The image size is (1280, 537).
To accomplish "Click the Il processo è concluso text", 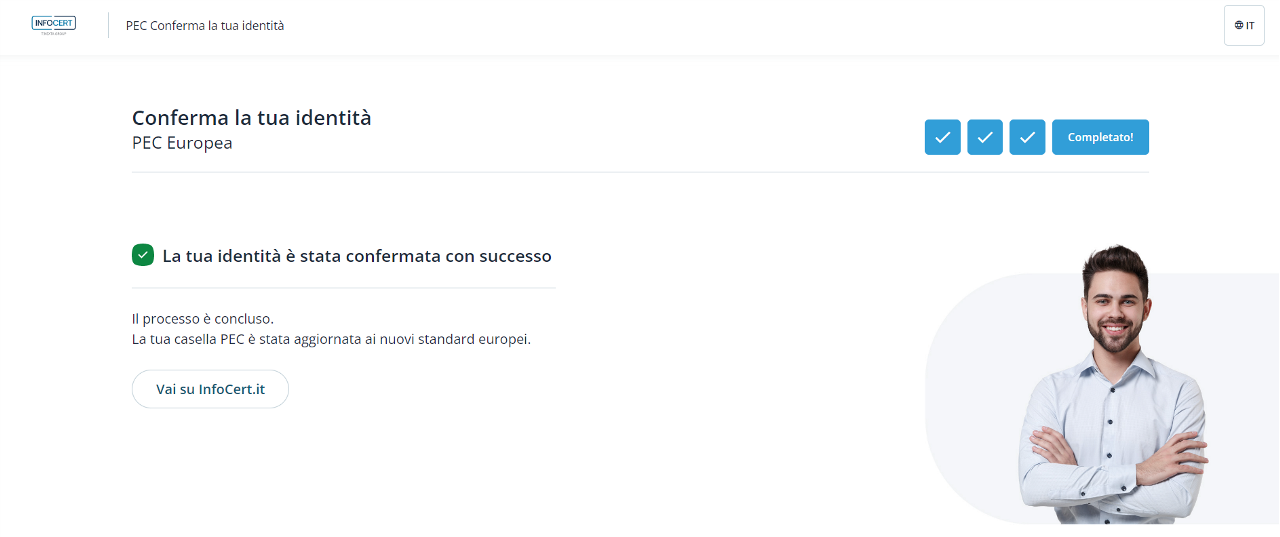I will 203,319.
